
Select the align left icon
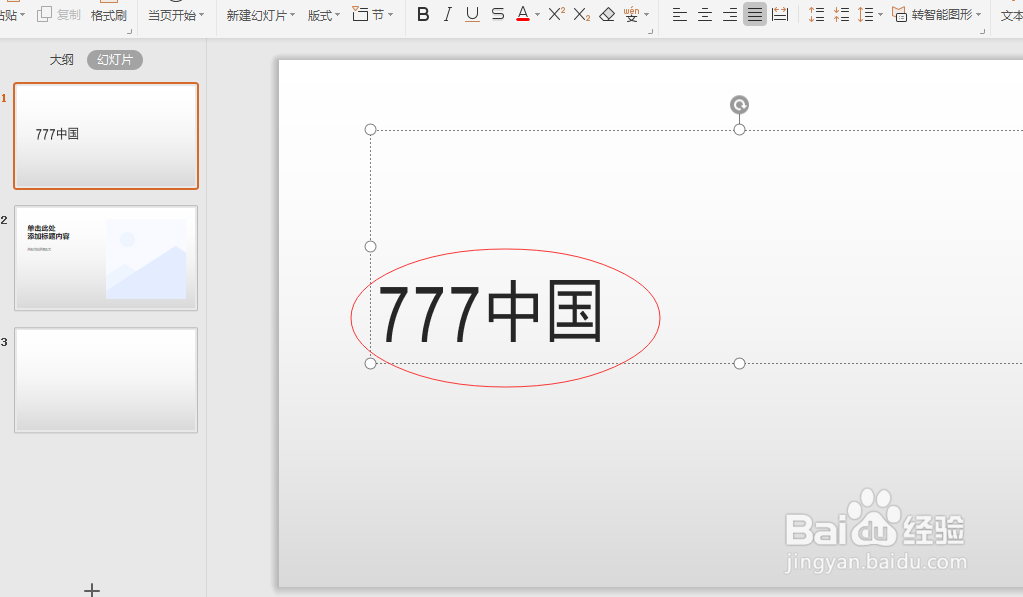(x=681, y=14)
